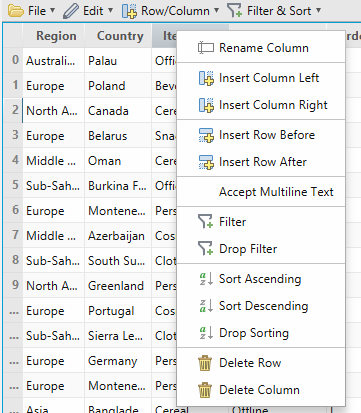Click the Filter funnel icon in menu
The image size is (361, 413).
tap(205, 221)
